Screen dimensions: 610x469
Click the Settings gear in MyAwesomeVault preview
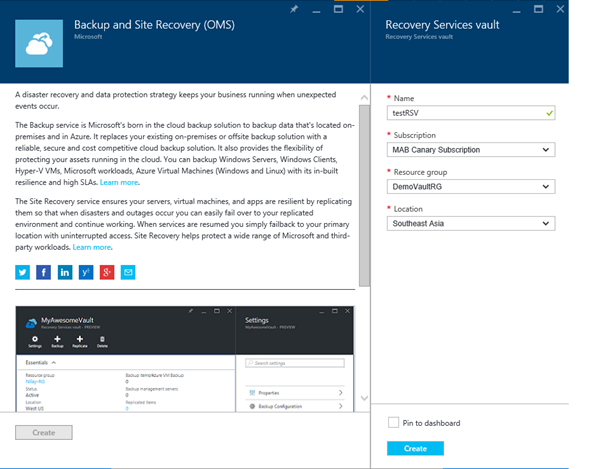pyautogui.click(x=35, y=341)
